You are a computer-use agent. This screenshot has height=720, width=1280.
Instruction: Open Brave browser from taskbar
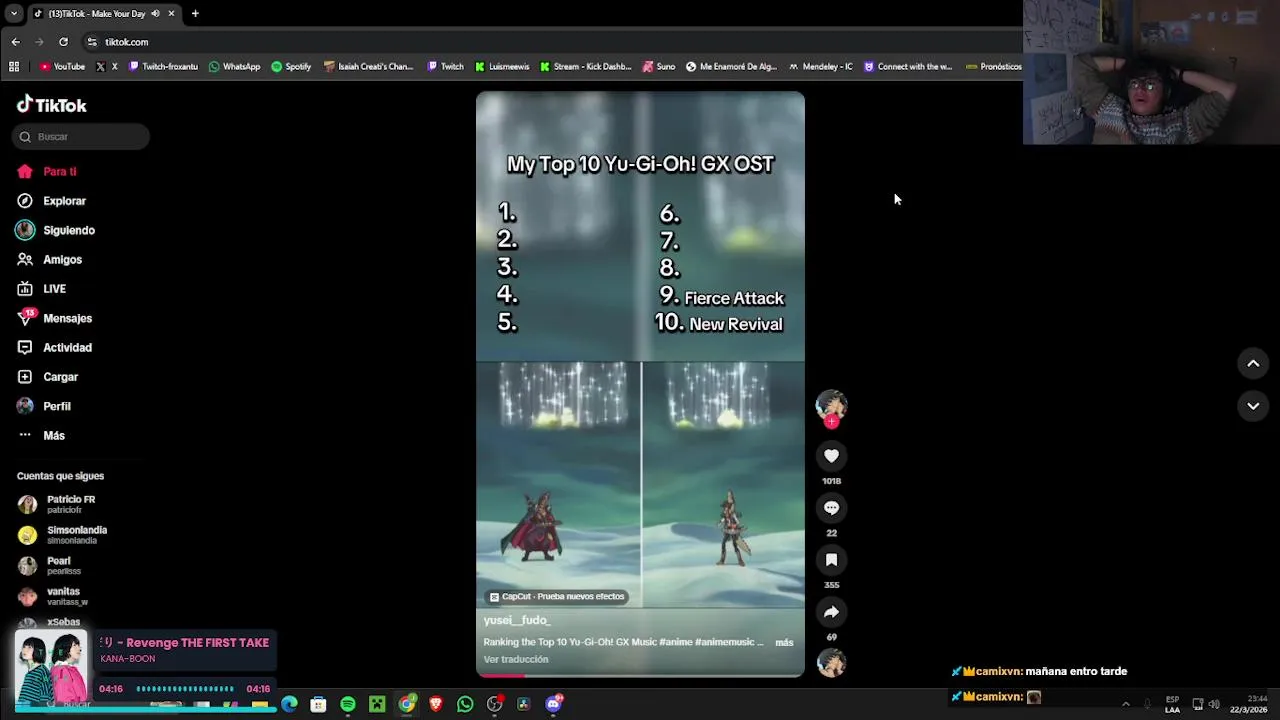pos(436,705)
